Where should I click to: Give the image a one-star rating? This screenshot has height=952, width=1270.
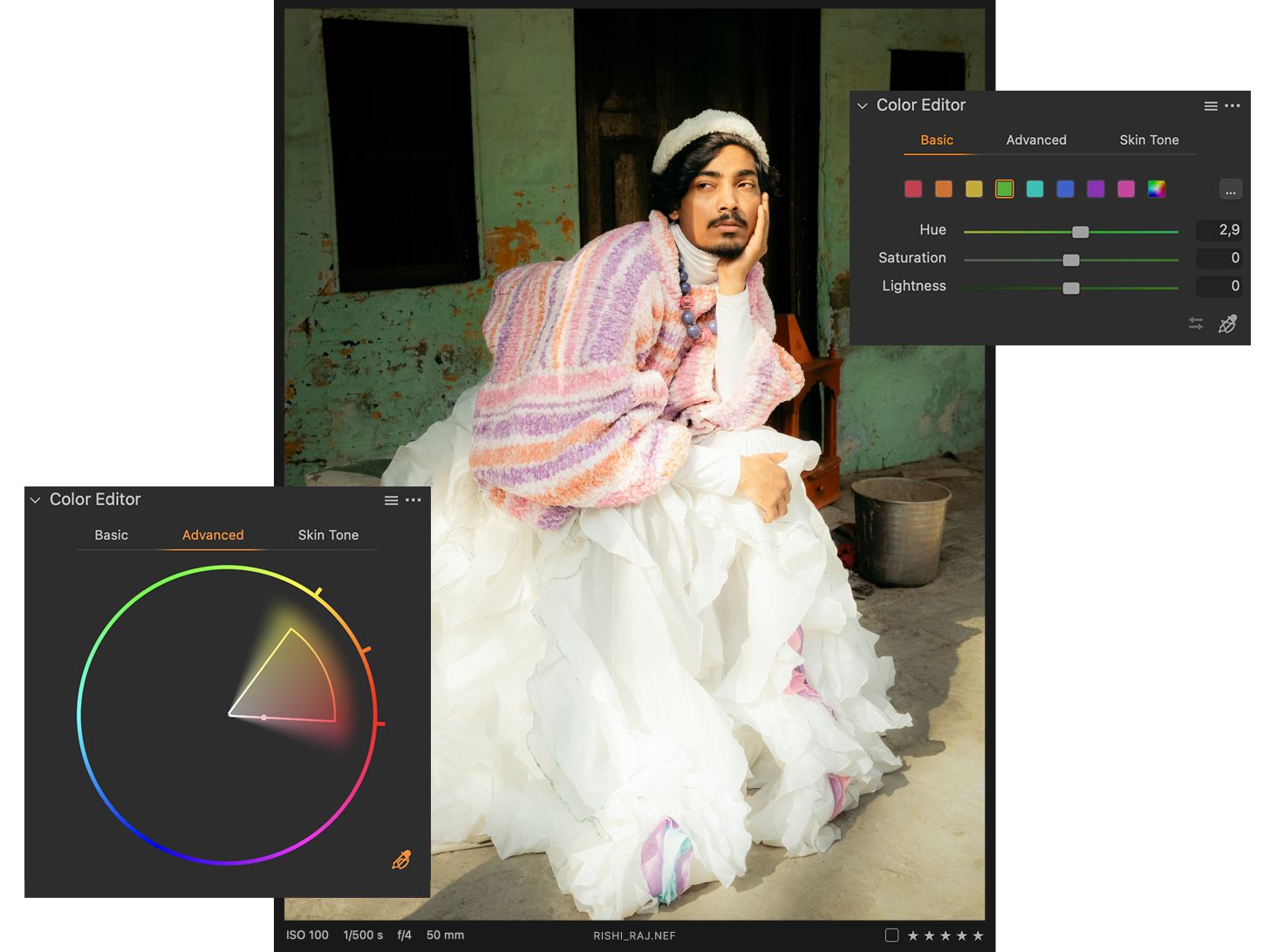pyautogui.click(x=912, y=934)
